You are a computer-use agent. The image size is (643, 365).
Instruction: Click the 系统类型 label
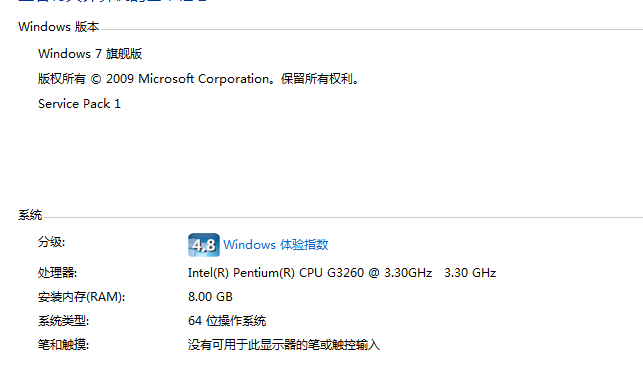point(64,321)
